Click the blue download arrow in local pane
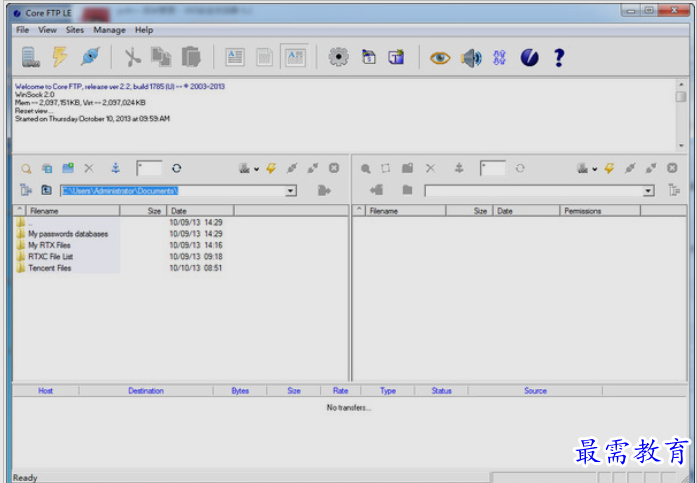 115,168
